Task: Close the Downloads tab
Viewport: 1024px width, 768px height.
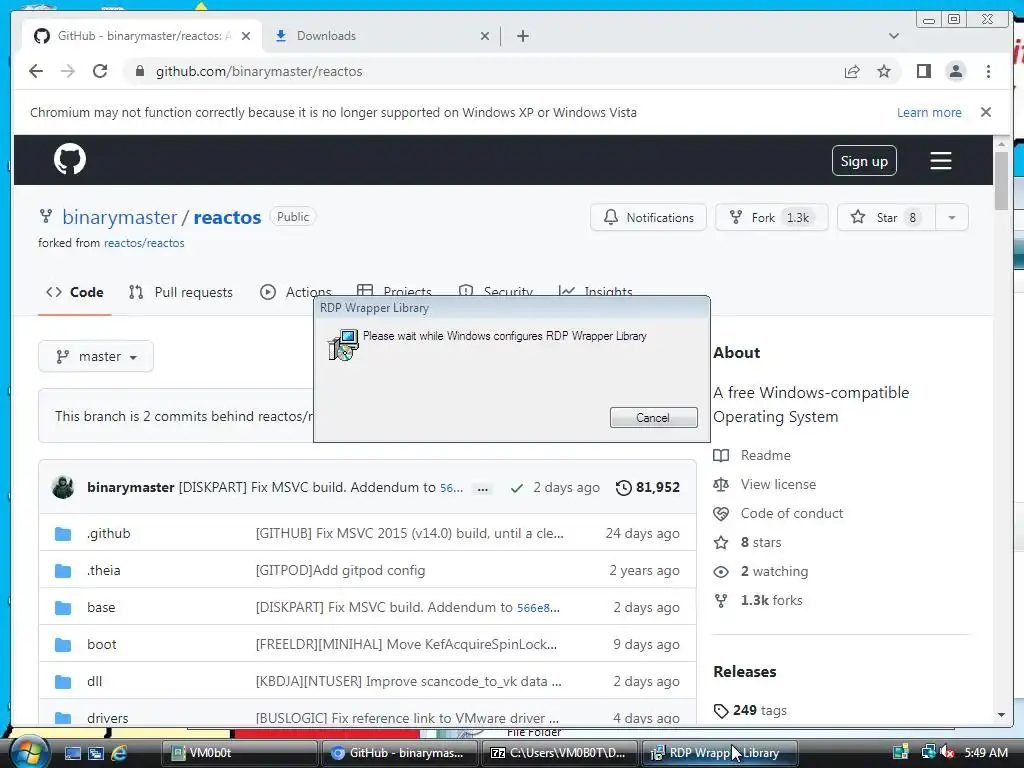Action: [x=485, y=36]
